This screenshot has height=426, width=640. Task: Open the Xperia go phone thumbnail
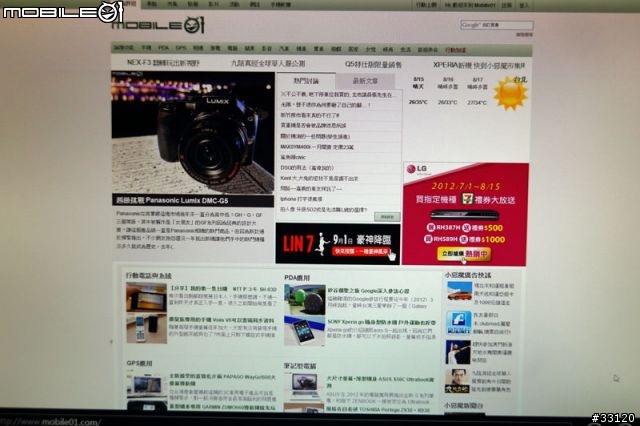click(304, 331)
